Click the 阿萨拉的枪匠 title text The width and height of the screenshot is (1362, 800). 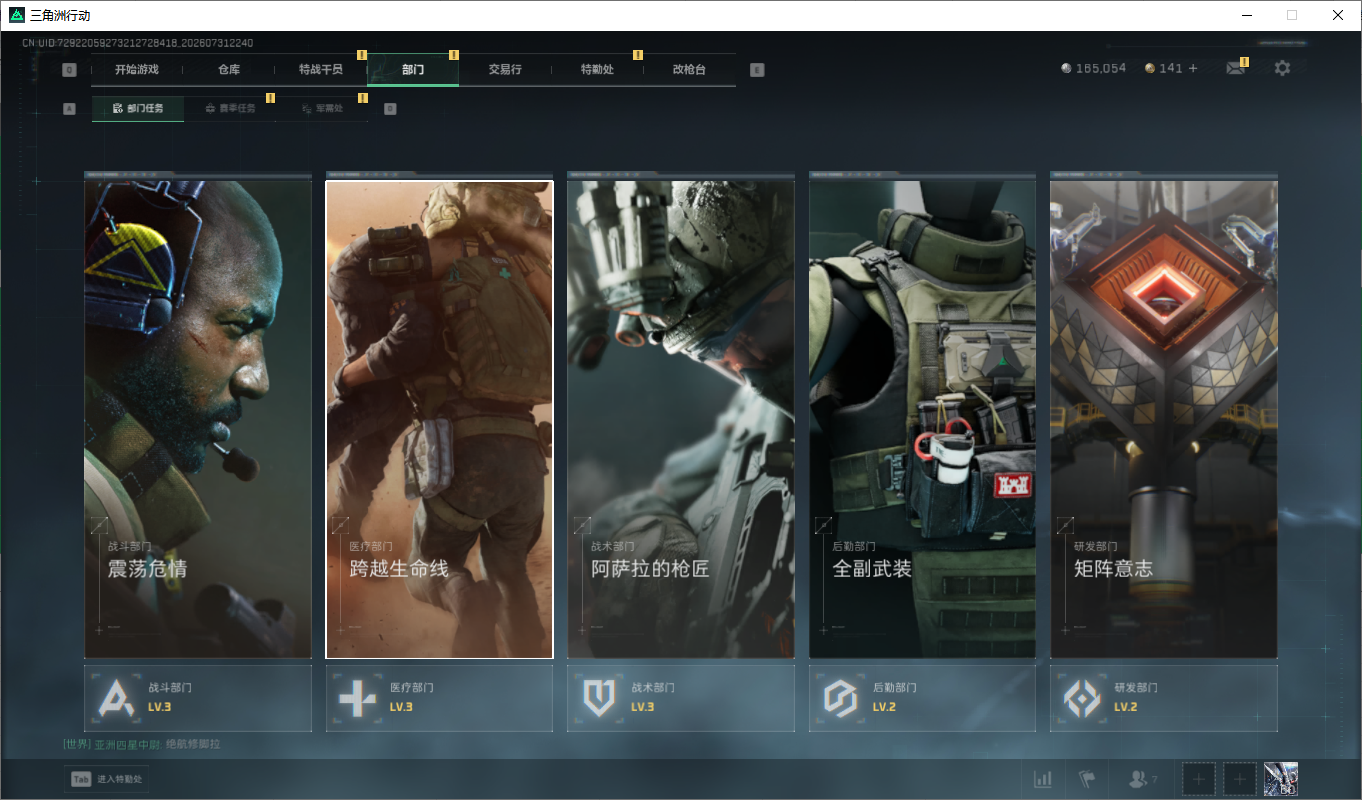point(650,569)
